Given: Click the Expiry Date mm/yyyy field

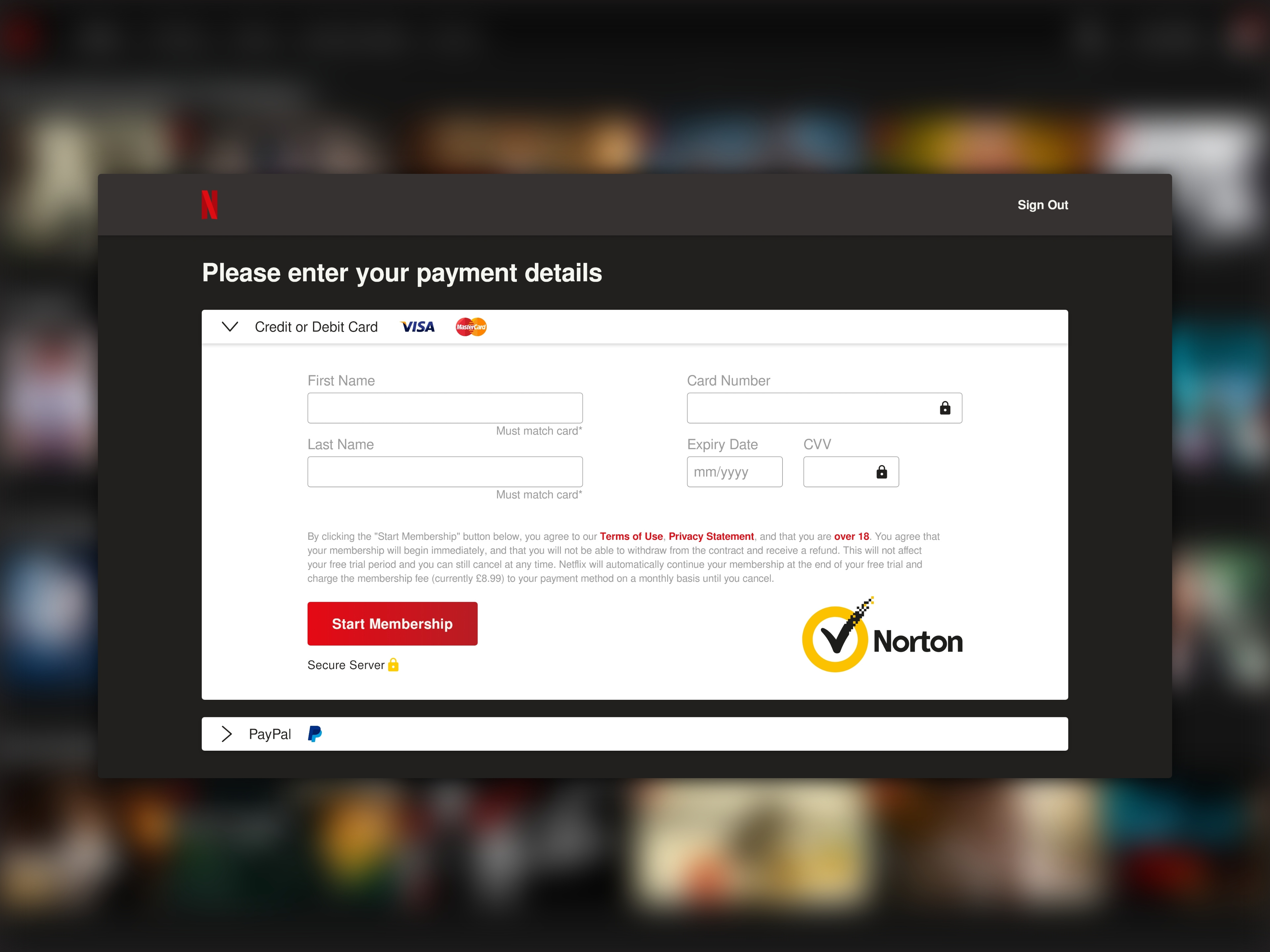Looking at the screenshot, I should (734, 472).
